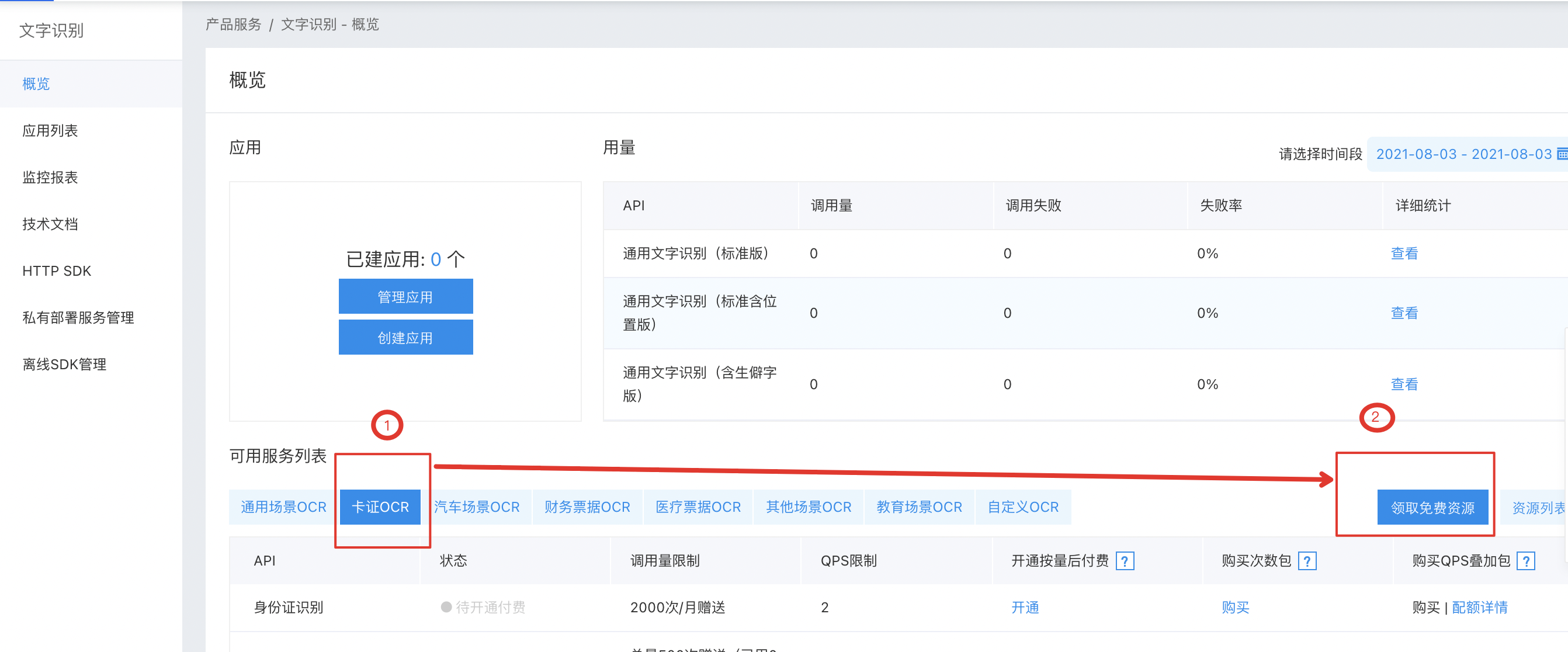Image resolution: width=1568 pixels, height=652 pixels.
Task: Open the 资源列表 button
Action: [x=1535, y=507]
